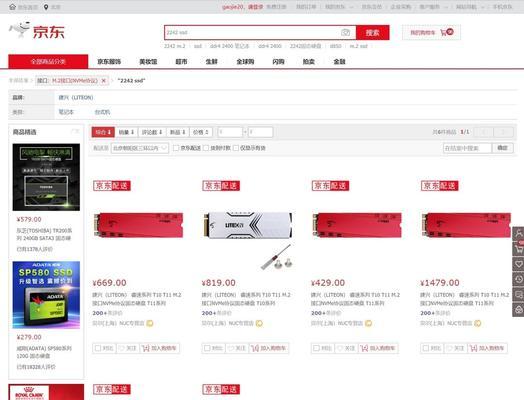Open browsing history icon in right sidebar
This screenshot has width=524, height=400.
pyautogui.click(x=519, y=279)
